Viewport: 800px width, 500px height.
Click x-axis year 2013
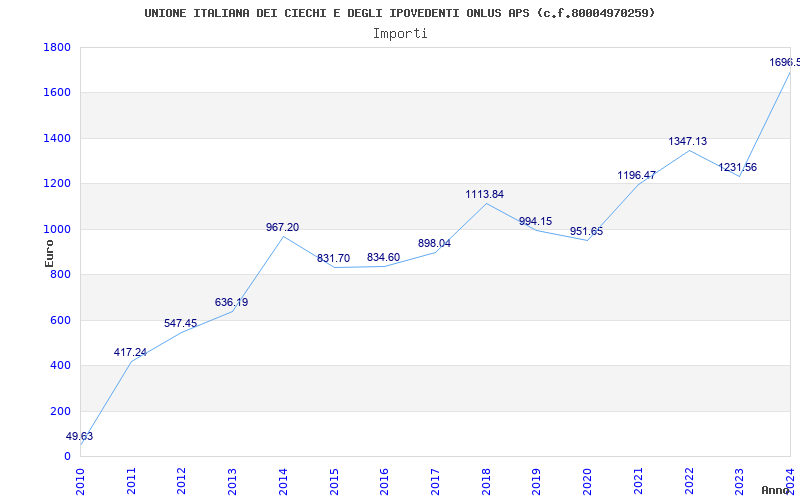point(232,481)
